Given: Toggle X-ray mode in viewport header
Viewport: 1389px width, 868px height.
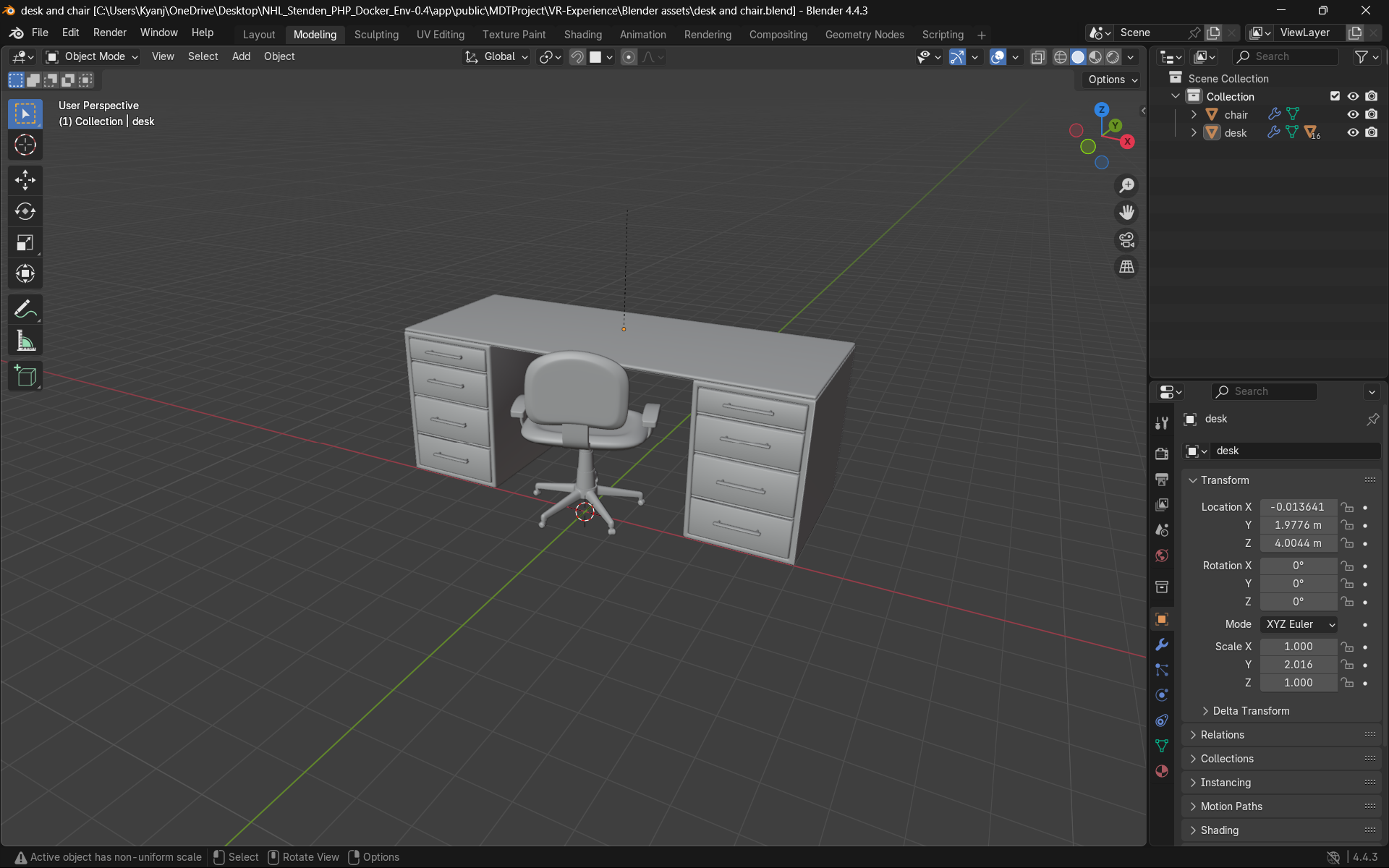Looking at the screenshot, I should [x=1037, y=57].
